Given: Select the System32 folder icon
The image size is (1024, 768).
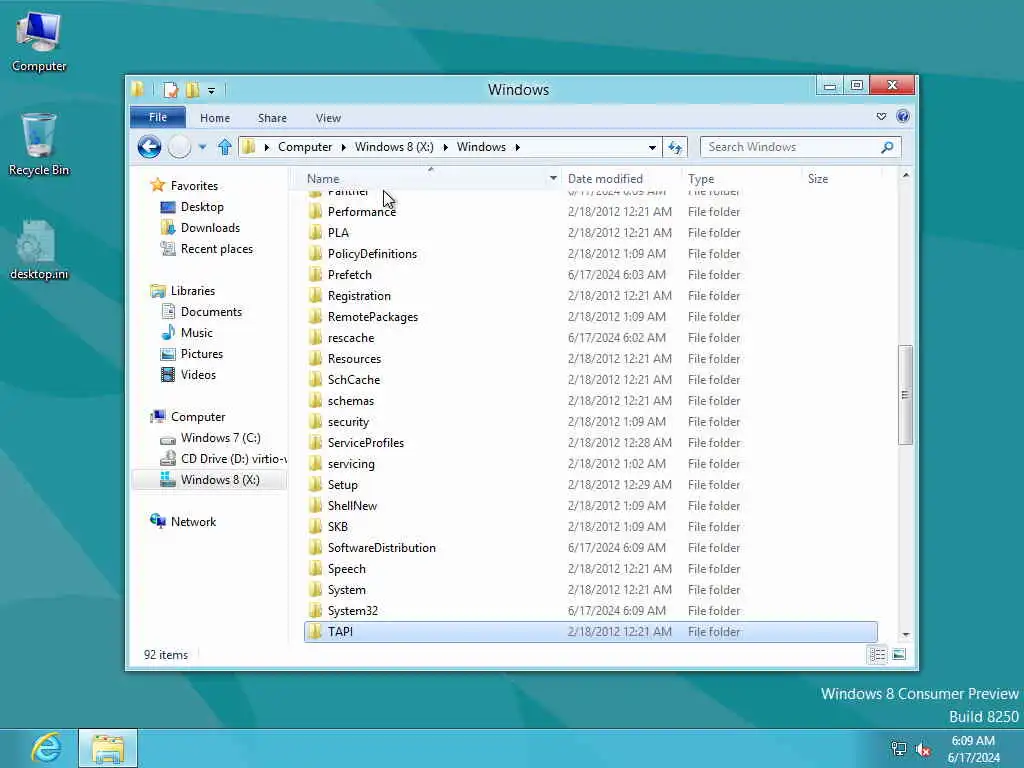Looking at the screenshot, I should 315,611.
